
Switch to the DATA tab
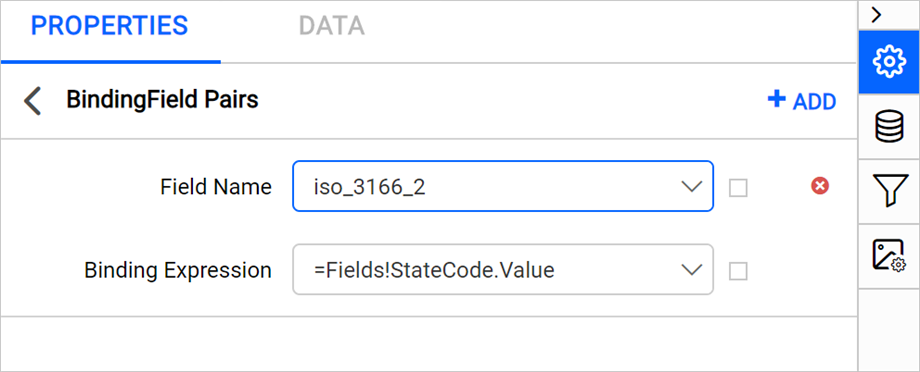pos(332,26)
